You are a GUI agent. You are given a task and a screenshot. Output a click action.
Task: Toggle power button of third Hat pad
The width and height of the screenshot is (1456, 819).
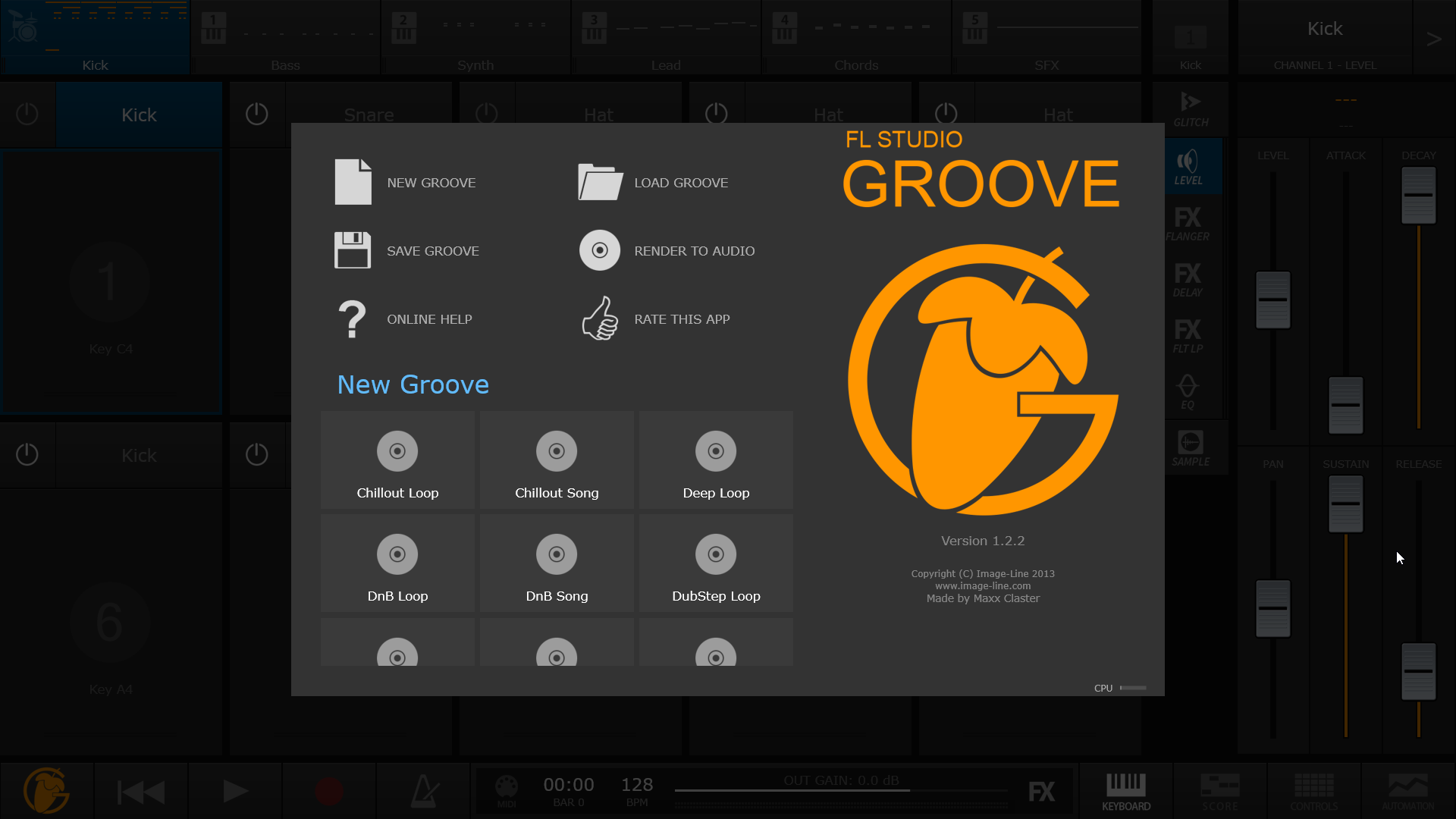click(x=946, y=114)
